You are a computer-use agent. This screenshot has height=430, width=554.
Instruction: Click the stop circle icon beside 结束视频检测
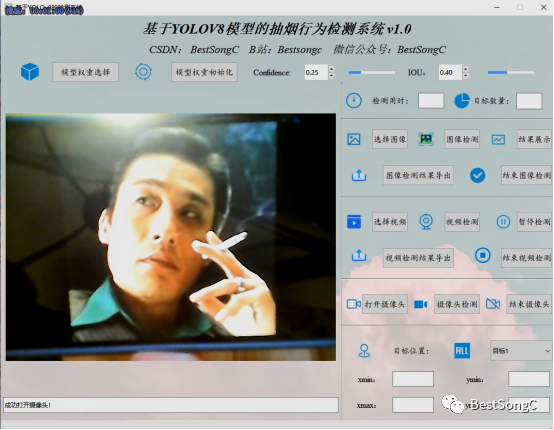[x=483, y=255]
